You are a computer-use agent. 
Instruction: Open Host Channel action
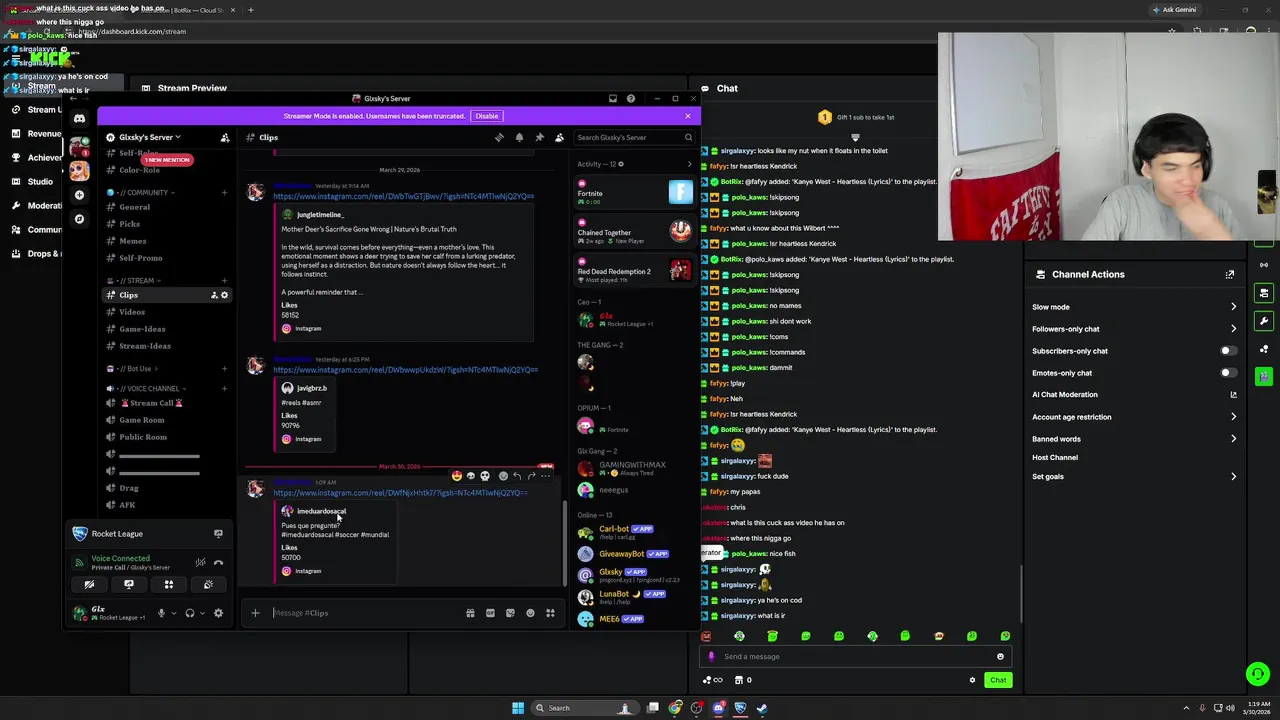tap(1055, 458)
